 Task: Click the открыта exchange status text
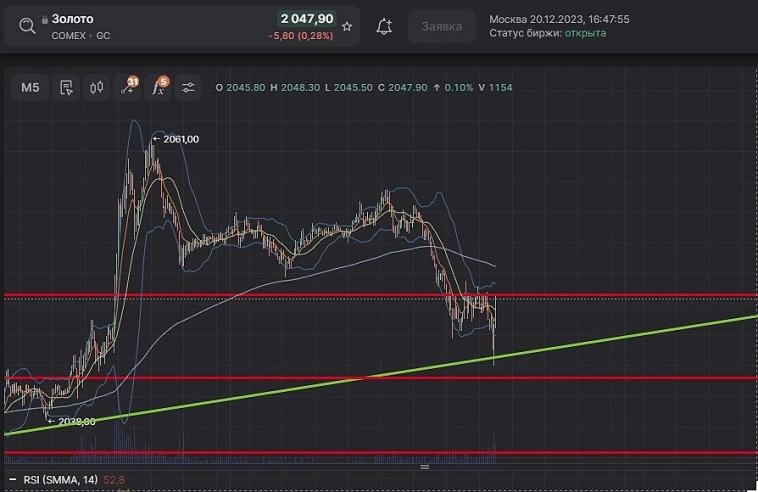tap(585, 33)
